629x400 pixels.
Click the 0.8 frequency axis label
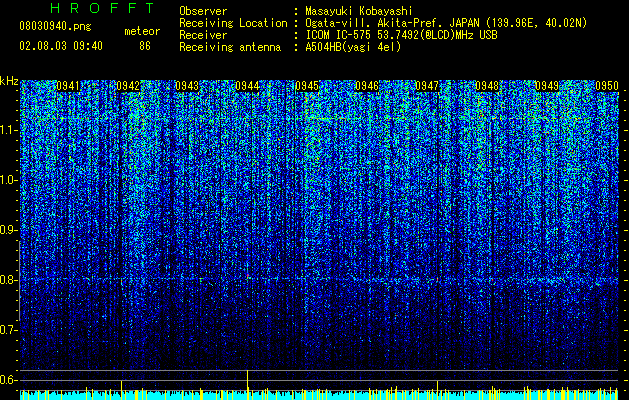tap(7, 280)
